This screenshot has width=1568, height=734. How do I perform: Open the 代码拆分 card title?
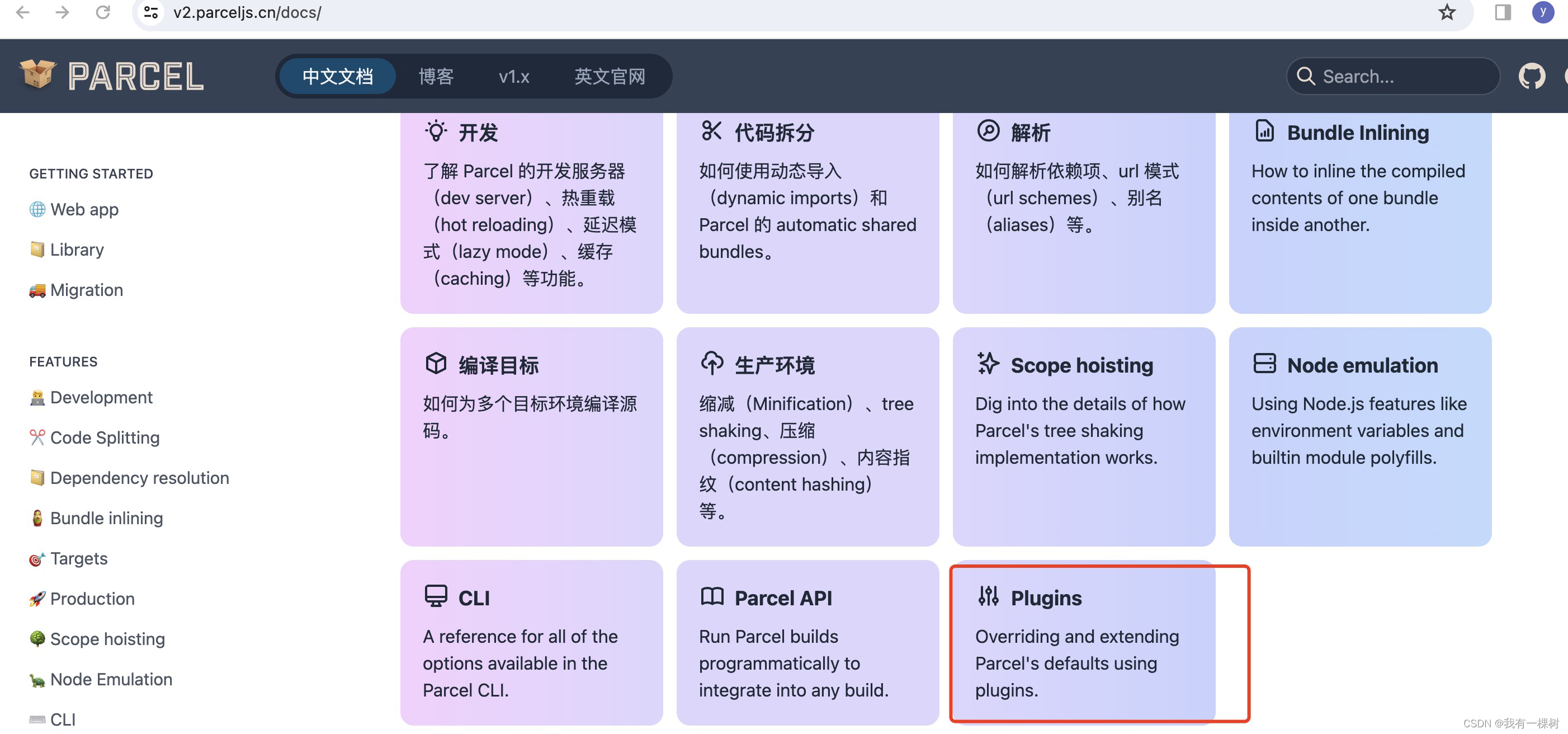pyautogui.click(x=774, y=132)
